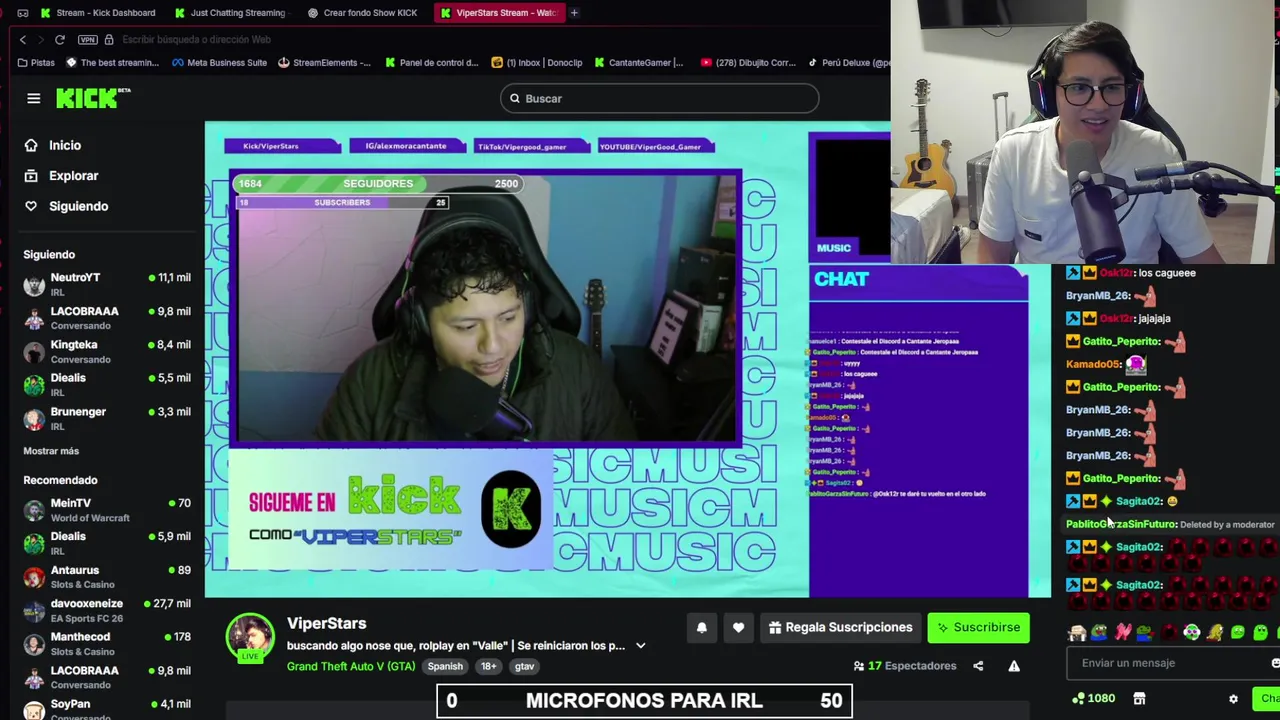Click the pink clapping hands emote
The width and height of the screenshot is (1280, 720).
coord(1123,632)
